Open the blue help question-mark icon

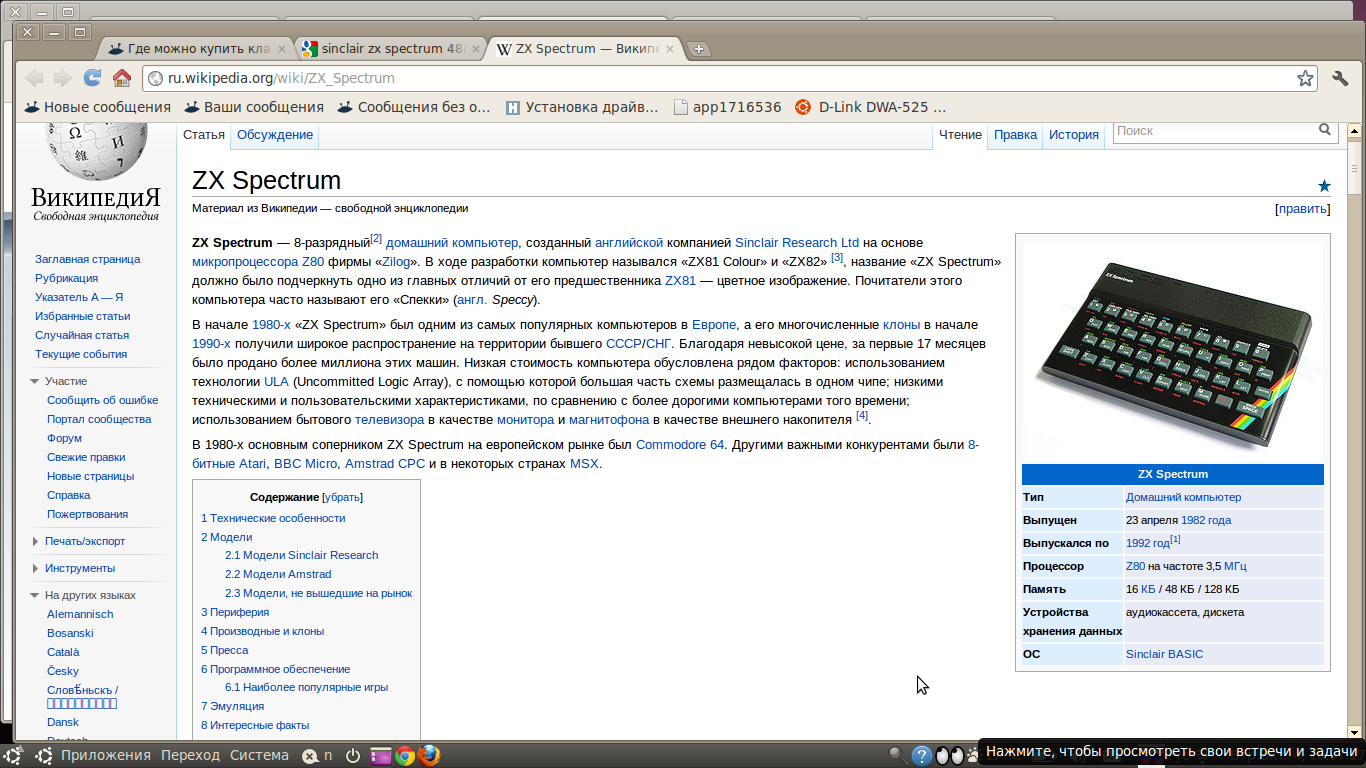click(x=922, y=756)
